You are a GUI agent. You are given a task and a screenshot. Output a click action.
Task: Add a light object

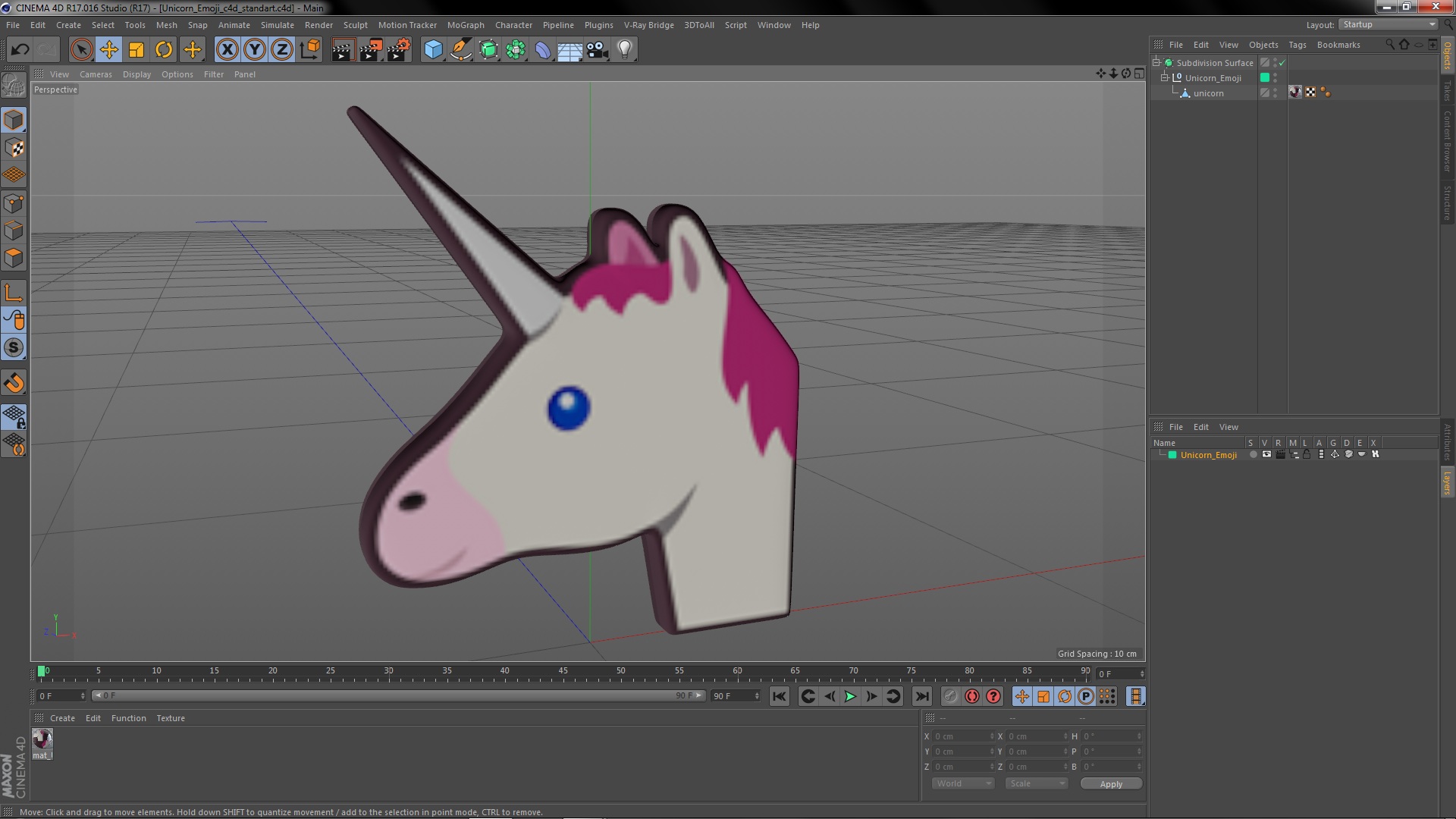[625, 50]
